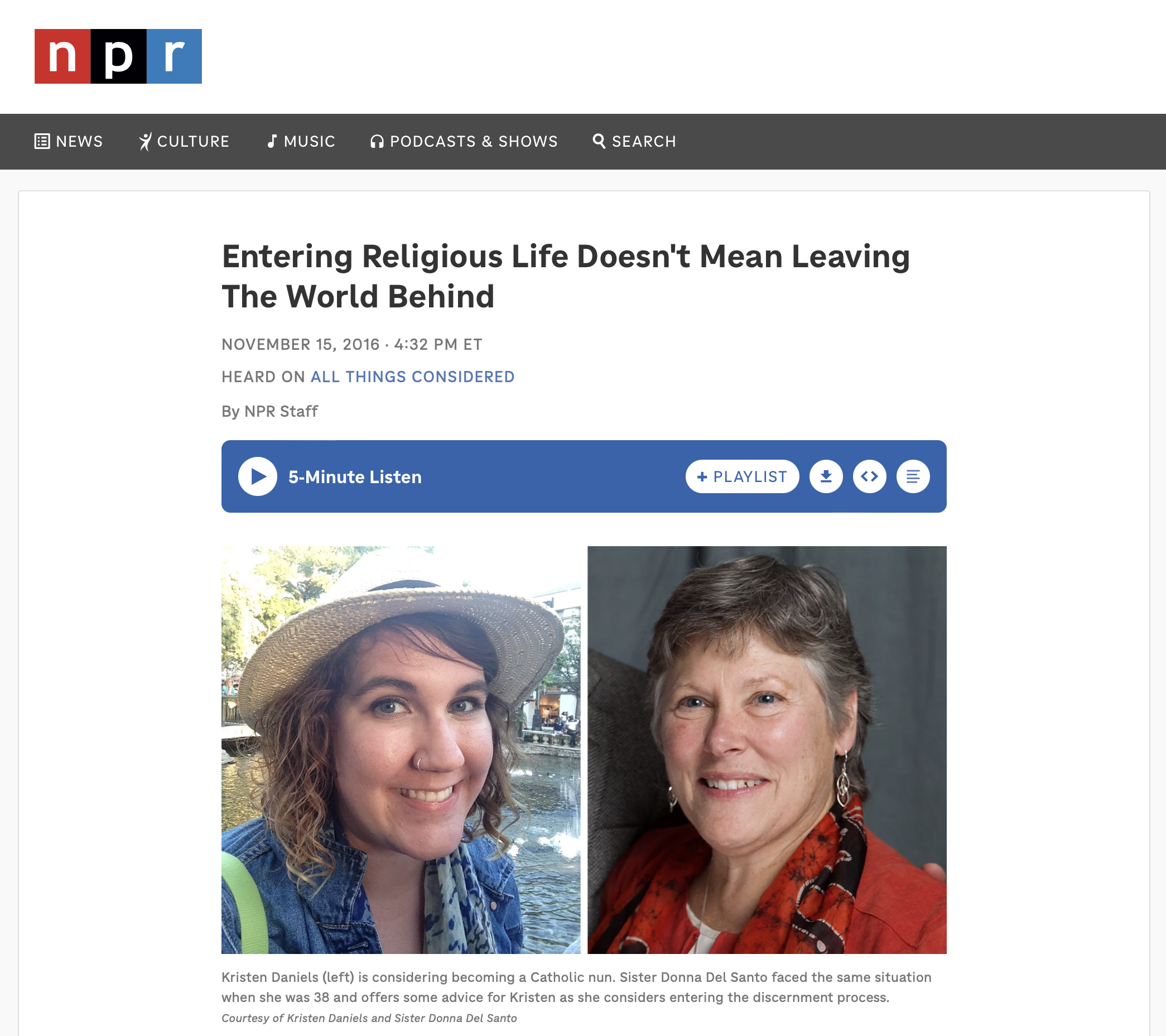This screenshot has width=1166, height=1036.
Task: Click the News newspaper icon
Action: (42, 141)
